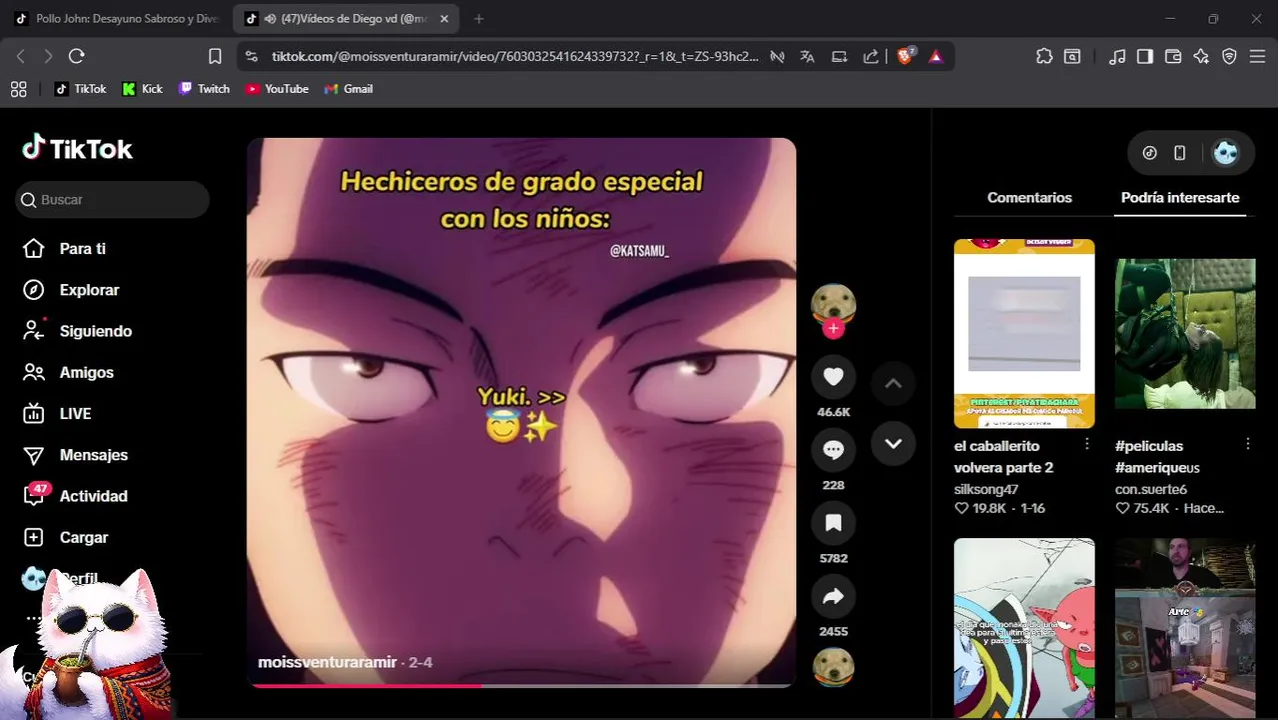Open more options for el caballerito volvera video
The width and height of the screenshot is (1278, 720).
1087,444
